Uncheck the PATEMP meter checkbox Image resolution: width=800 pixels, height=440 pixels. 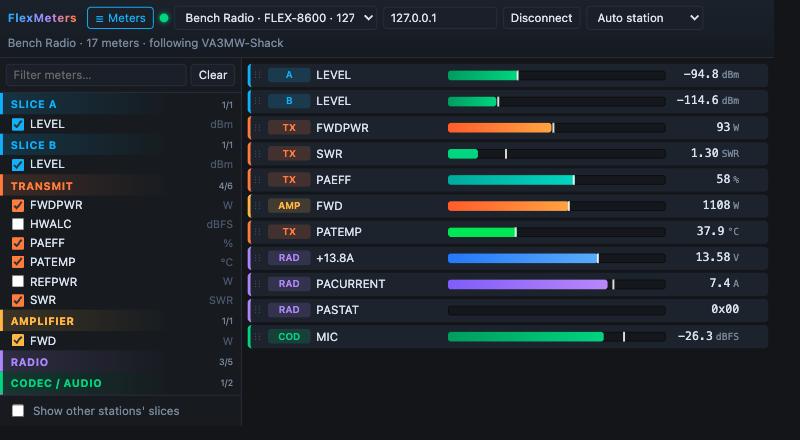18,262
